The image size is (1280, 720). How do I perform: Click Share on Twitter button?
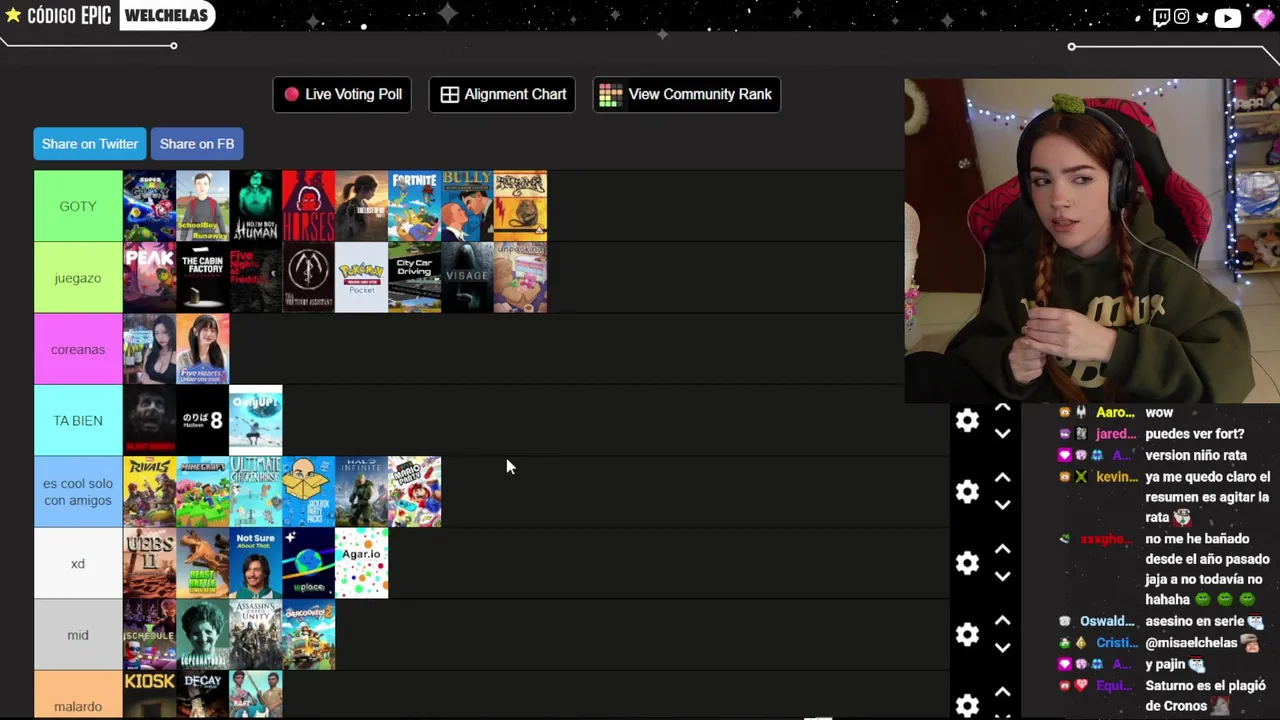click(x=90, y=144)
